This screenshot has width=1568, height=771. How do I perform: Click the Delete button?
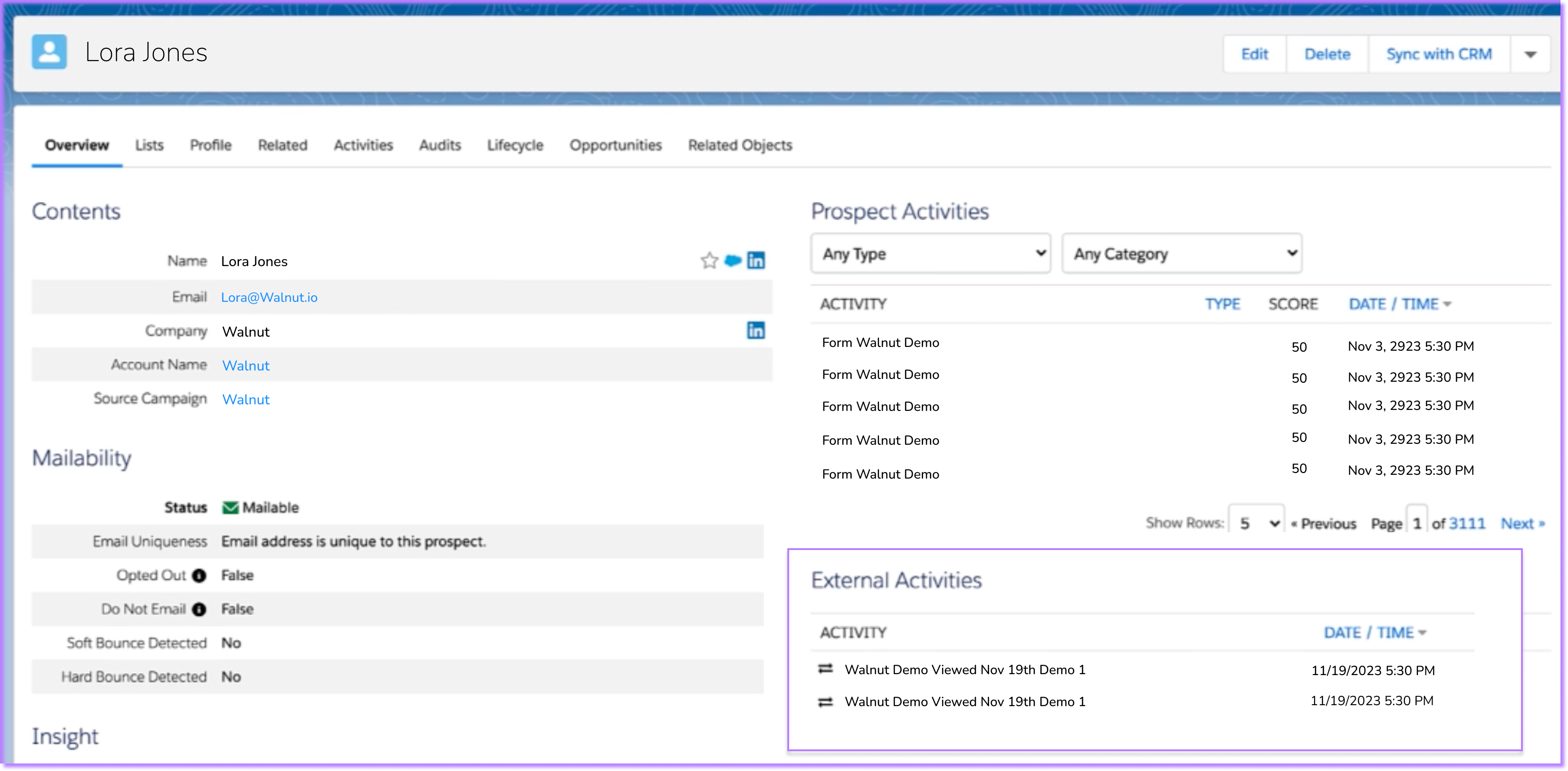[1328, 54]
